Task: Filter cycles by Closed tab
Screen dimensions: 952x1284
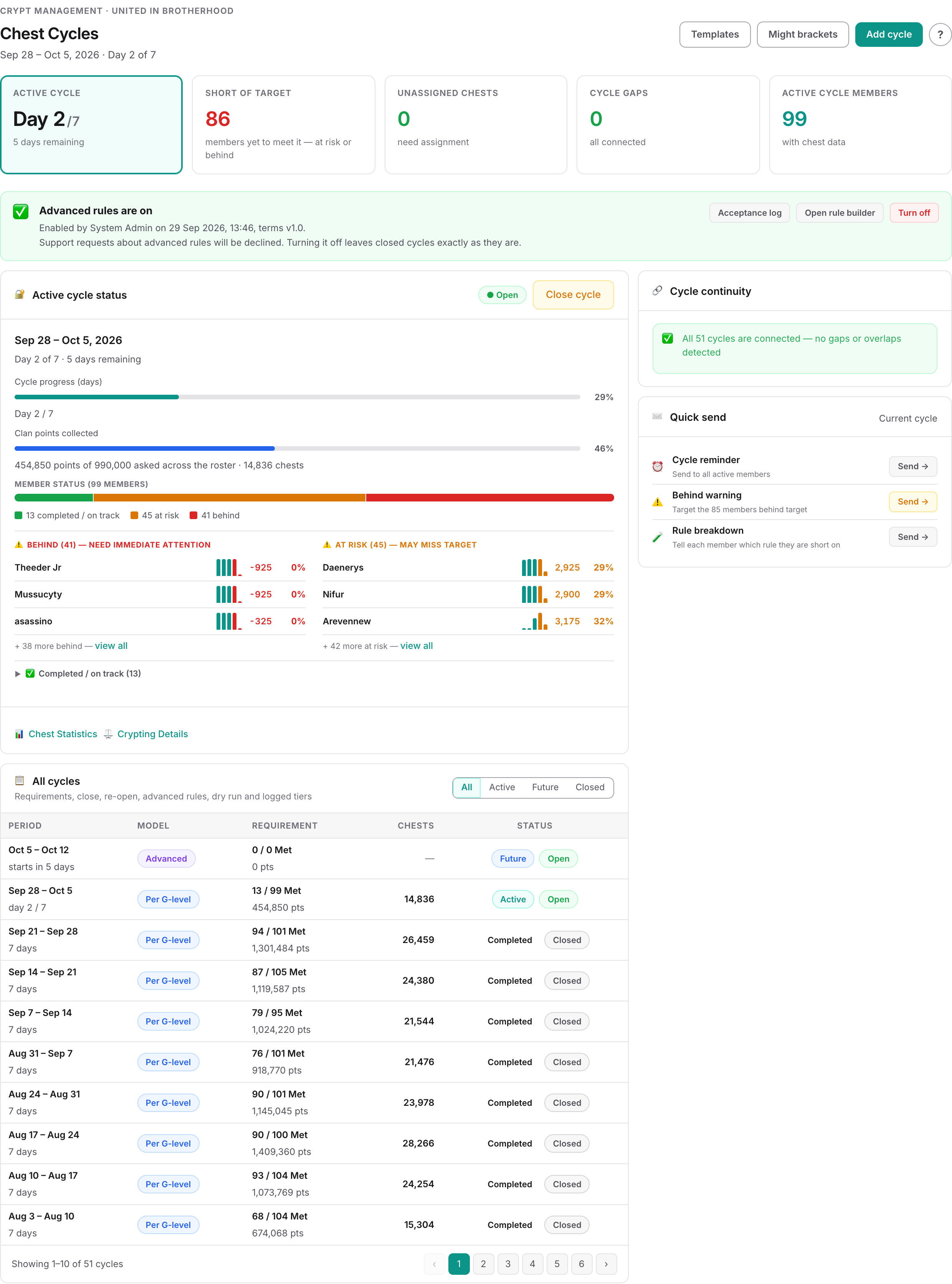Action: [590, 787]
